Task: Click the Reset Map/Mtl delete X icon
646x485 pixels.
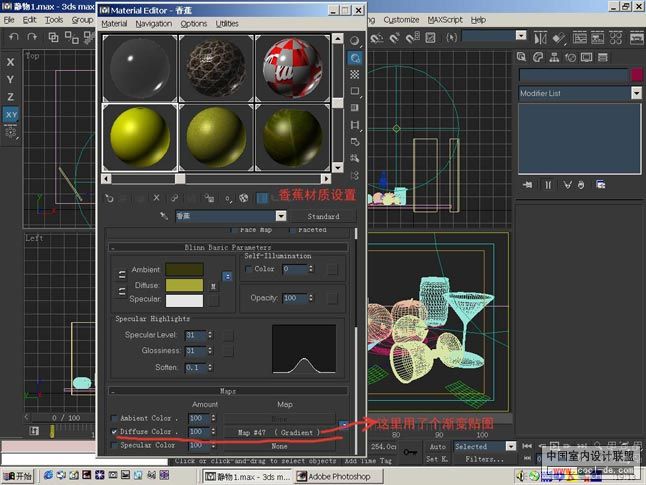Action: 157,199
